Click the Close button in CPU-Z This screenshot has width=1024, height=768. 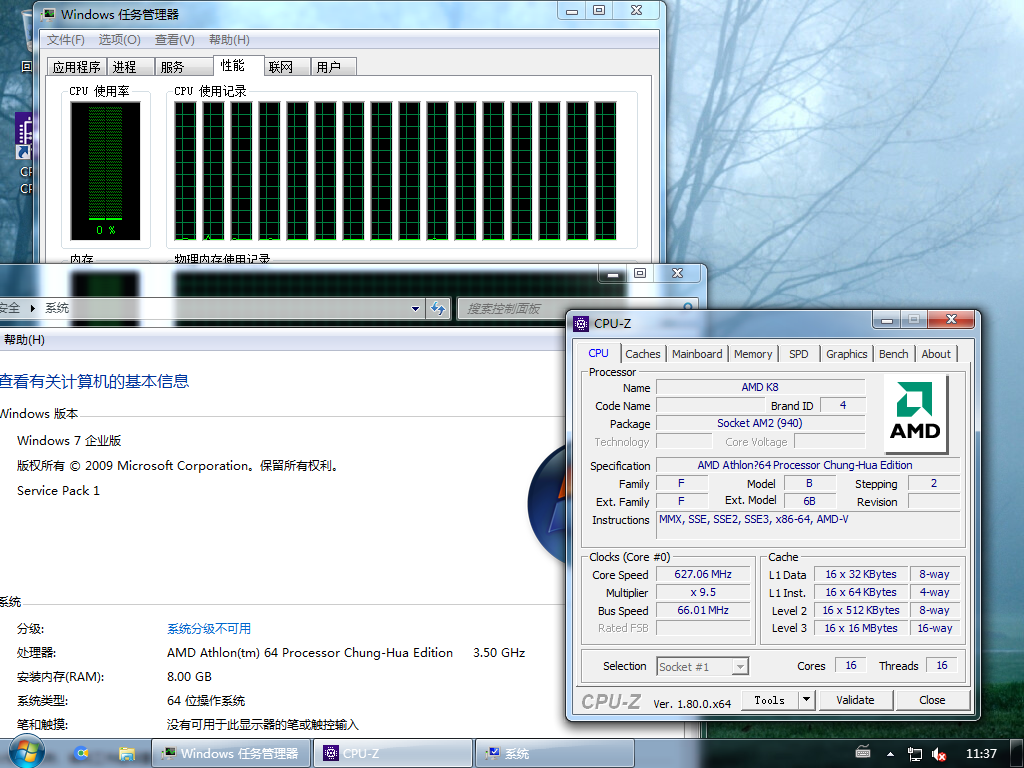(932, 699)
